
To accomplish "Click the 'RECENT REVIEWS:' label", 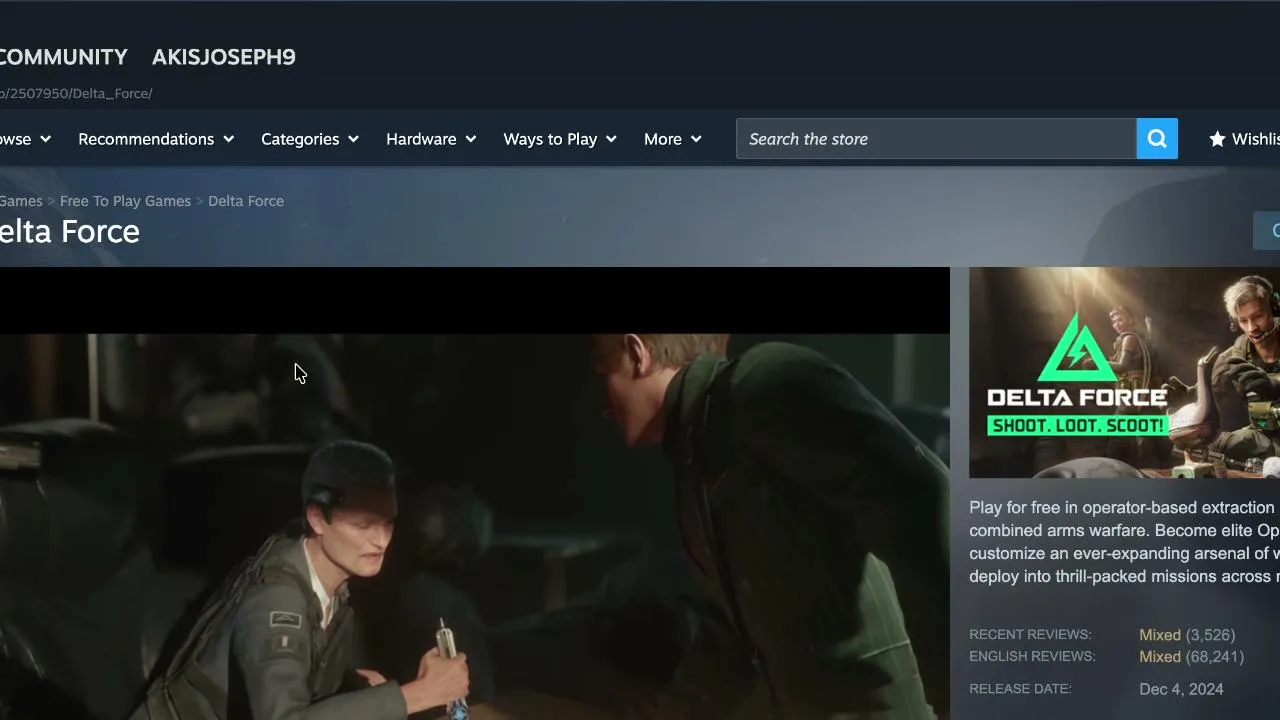I will coord(1030,635).
